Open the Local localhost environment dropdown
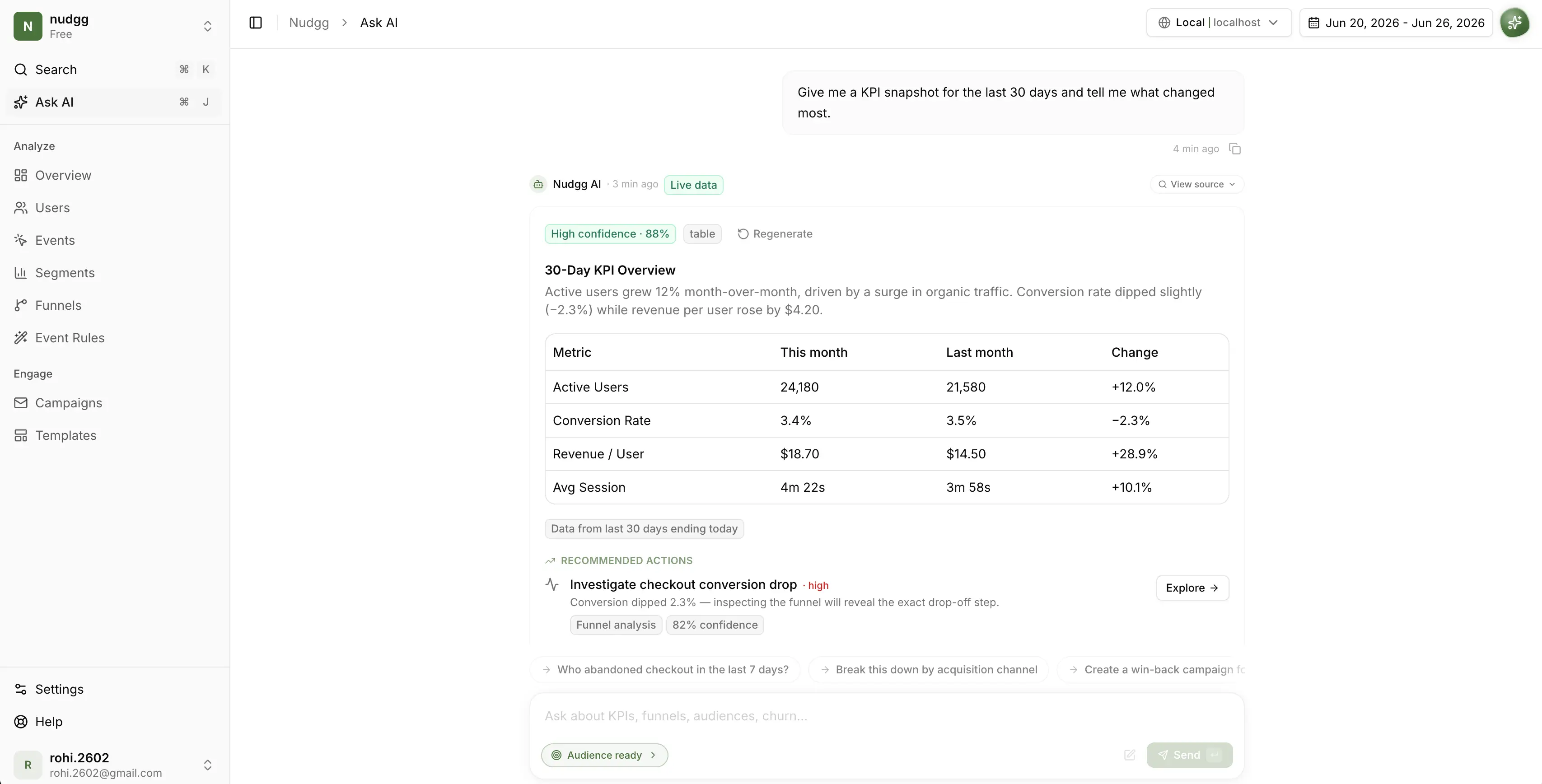Viewport: 1542px width, 784px height. click(x=1219, y=23)
